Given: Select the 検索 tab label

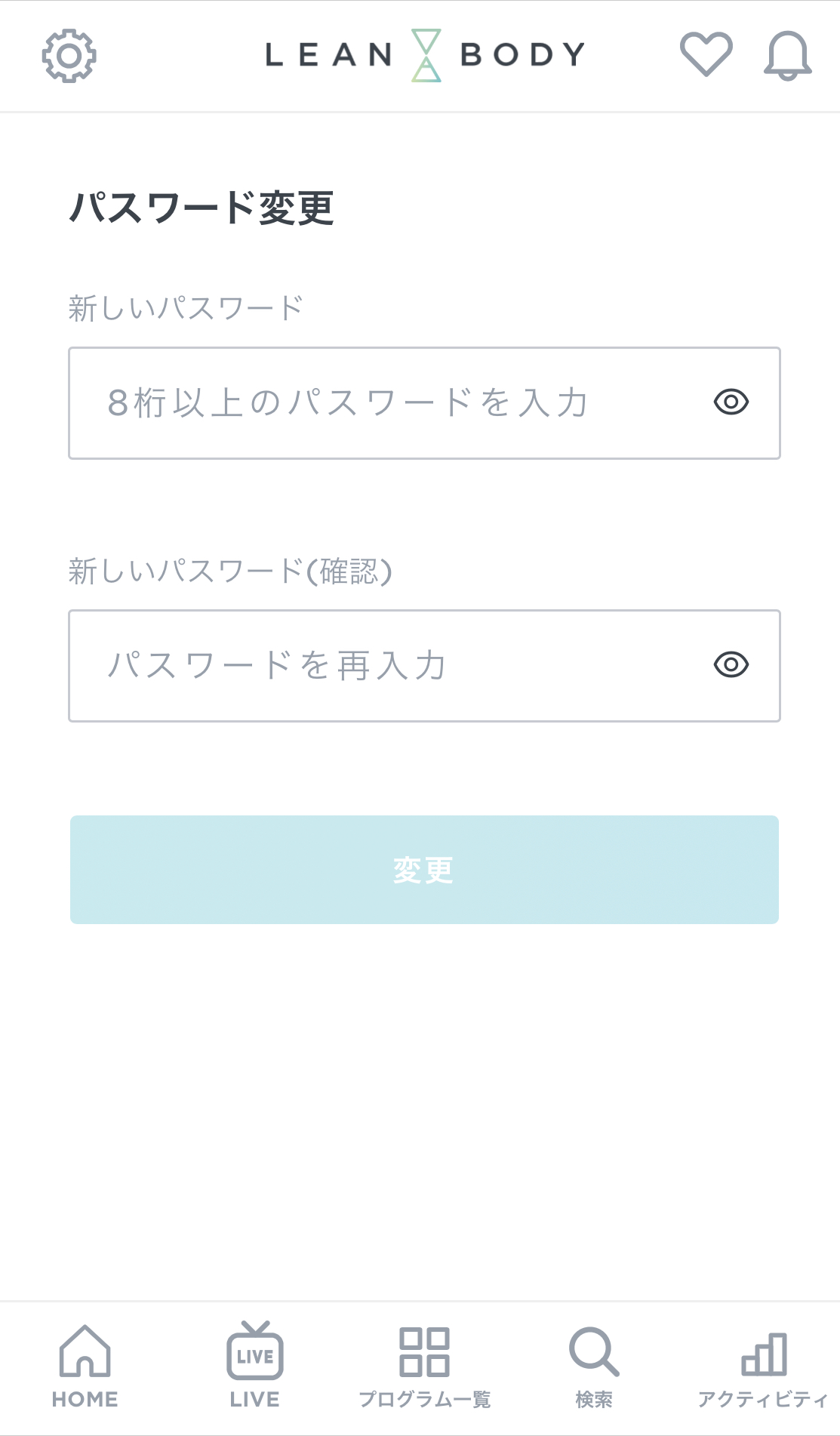Looking at the screenshot, I should coord(594,1400).
